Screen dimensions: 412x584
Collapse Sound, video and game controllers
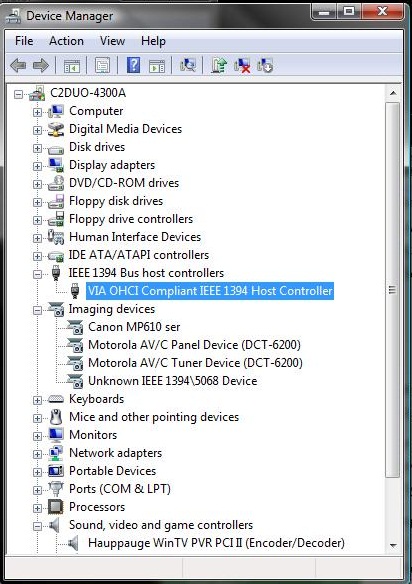point(37,526)
